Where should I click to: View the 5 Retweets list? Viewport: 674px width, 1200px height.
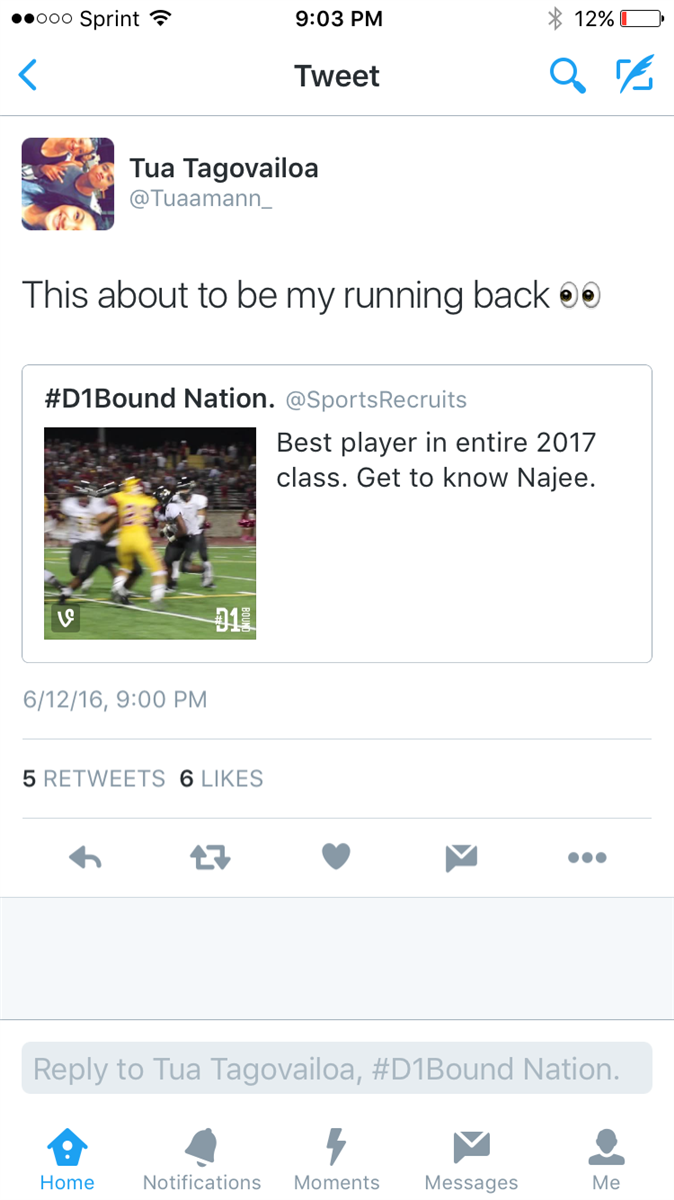point(94,779)
